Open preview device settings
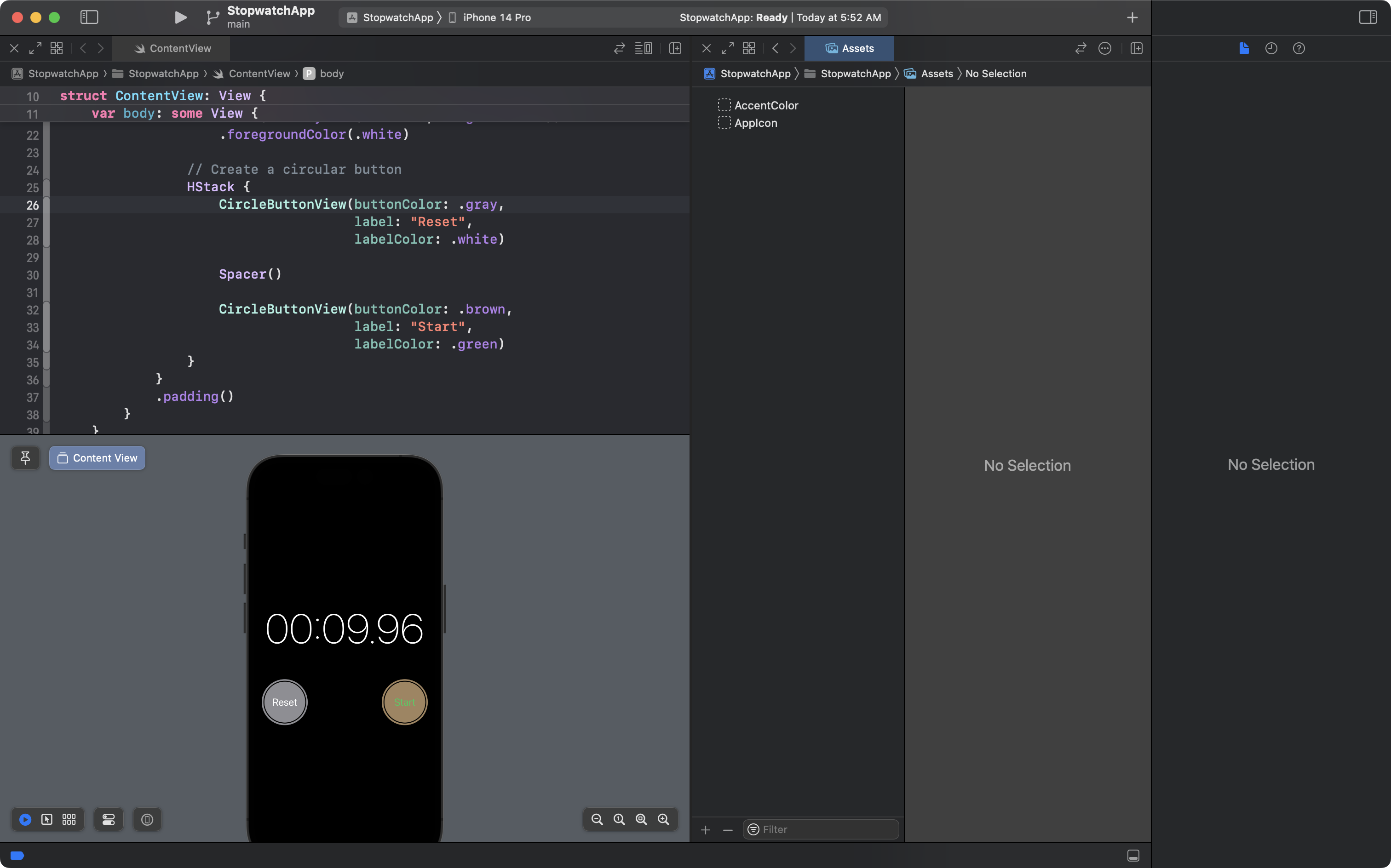 point(109,819)
